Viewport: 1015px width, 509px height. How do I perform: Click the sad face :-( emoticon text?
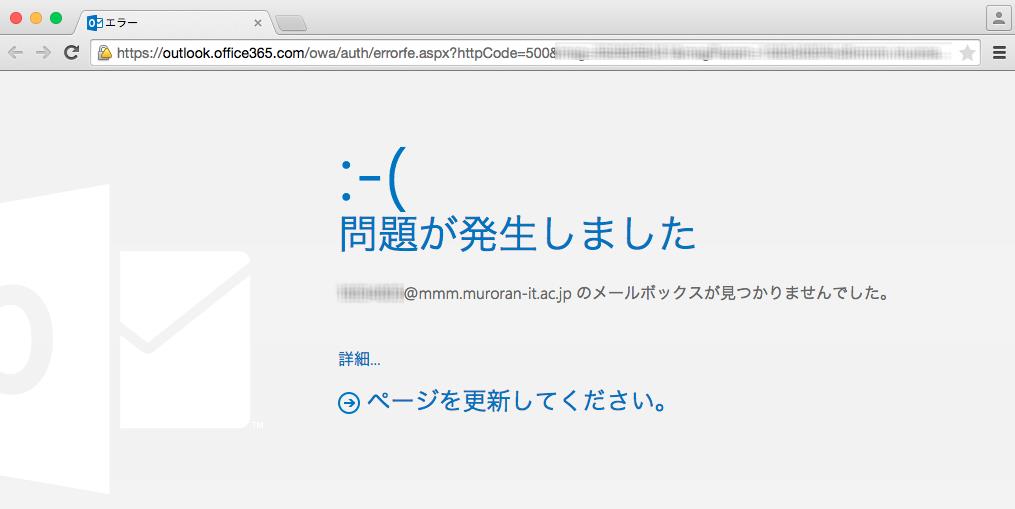[372, 179]
